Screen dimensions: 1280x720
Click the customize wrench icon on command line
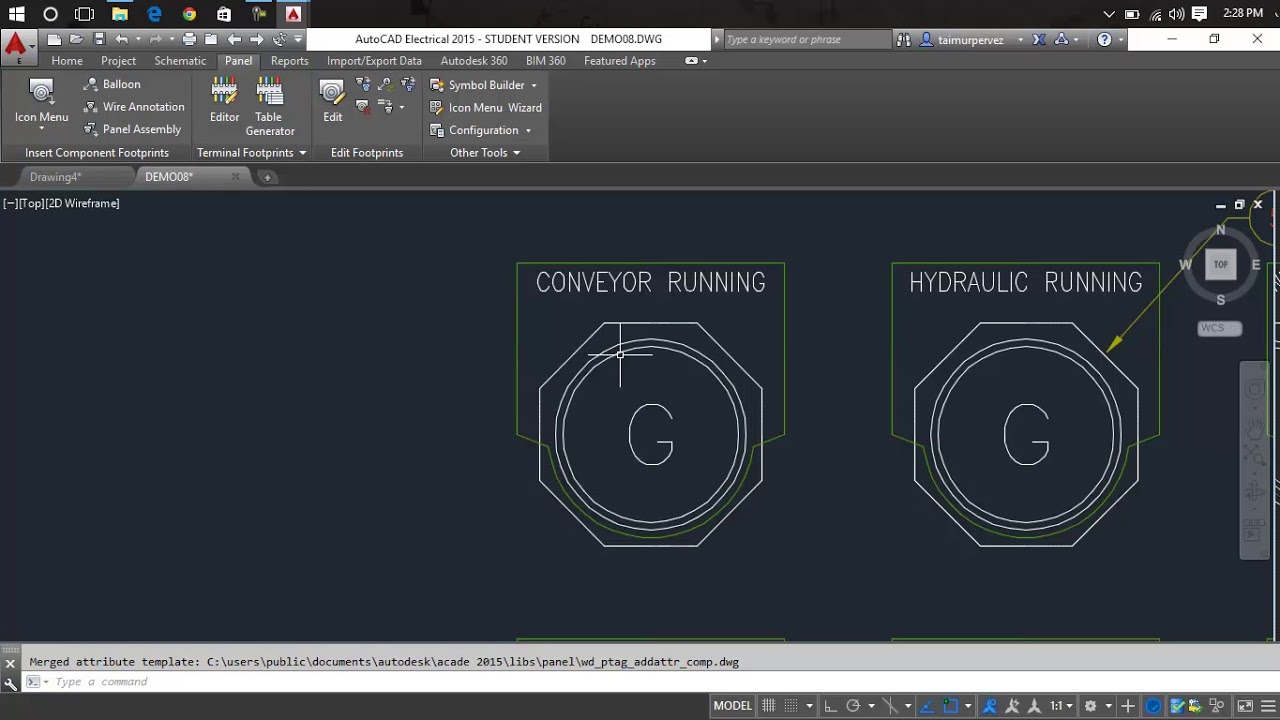pyautogui.click(x=10, y=683)
